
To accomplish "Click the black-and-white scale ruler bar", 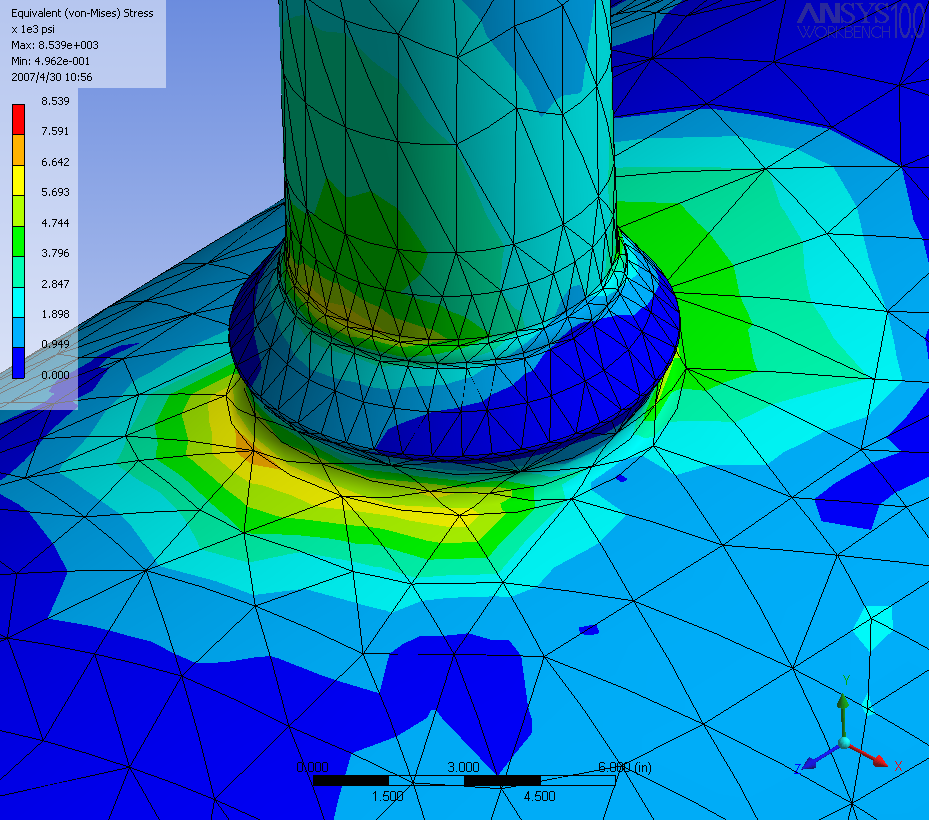I will click(464, 781).
